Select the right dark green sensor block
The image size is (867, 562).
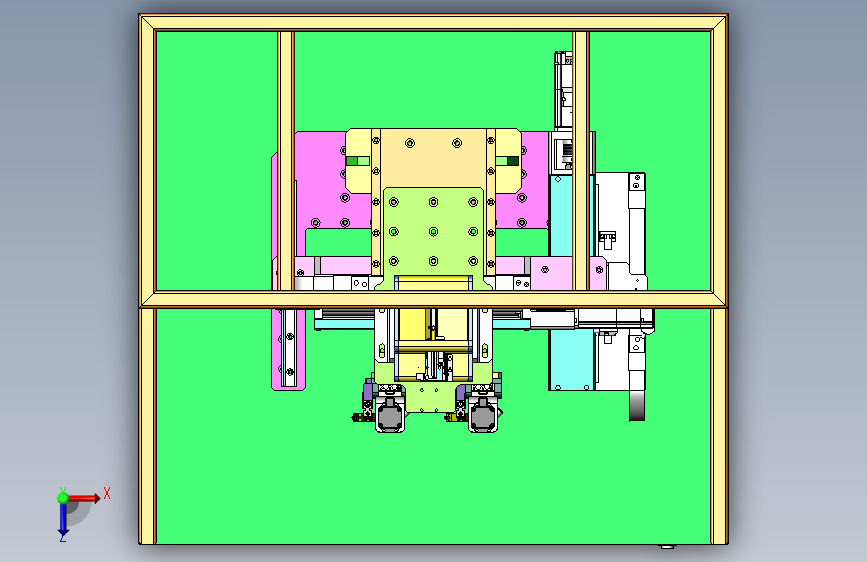coord(513,161)
